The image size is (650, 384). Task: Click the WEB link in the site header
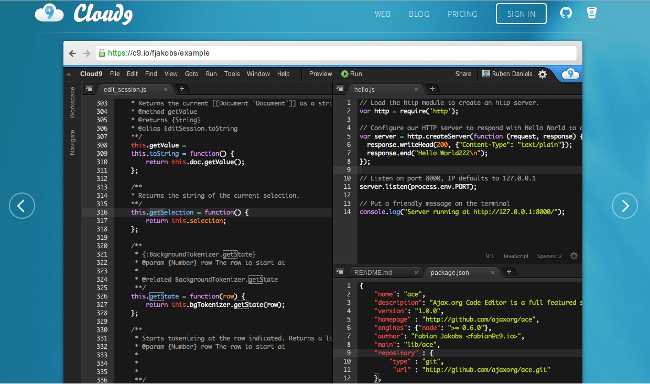(x=382, y=14)
